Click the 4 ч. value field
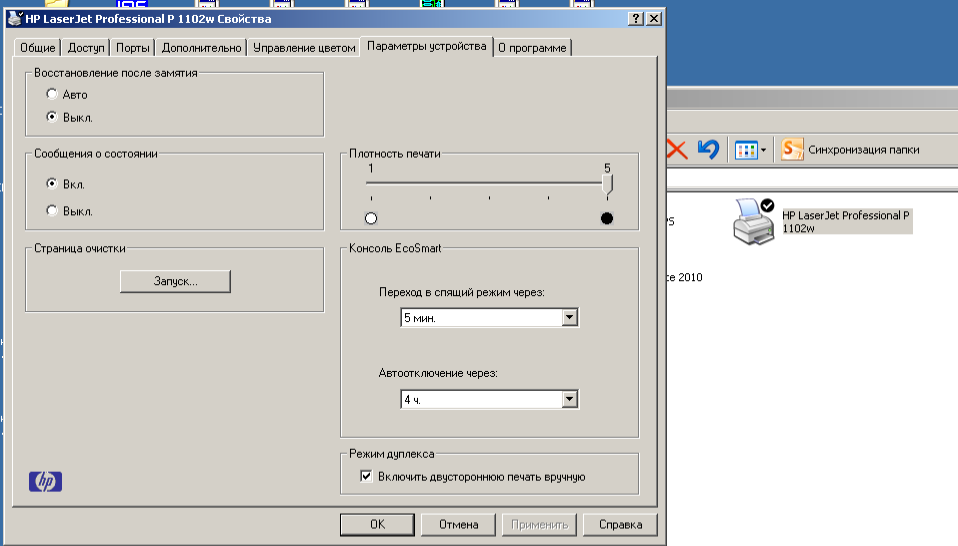Viewport: 958px width, 546px height. coord(481,399)
